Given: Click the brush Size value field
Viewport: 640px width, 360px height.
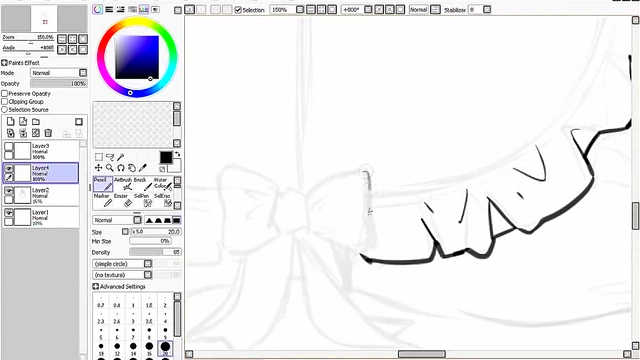Looking at the screenshot, I should [156, 231].
